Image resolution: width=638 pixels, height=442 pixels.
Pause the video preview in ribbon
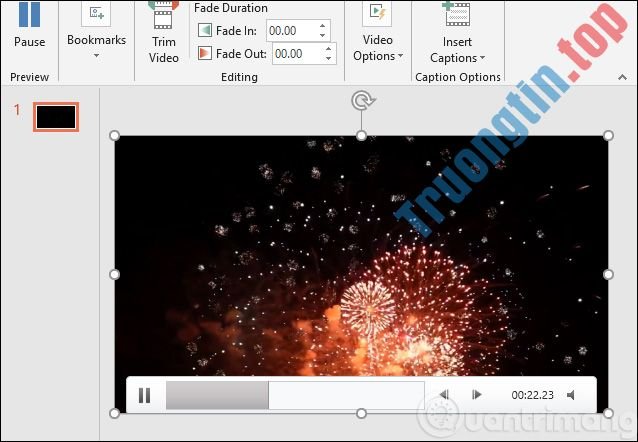click(29, 25)
